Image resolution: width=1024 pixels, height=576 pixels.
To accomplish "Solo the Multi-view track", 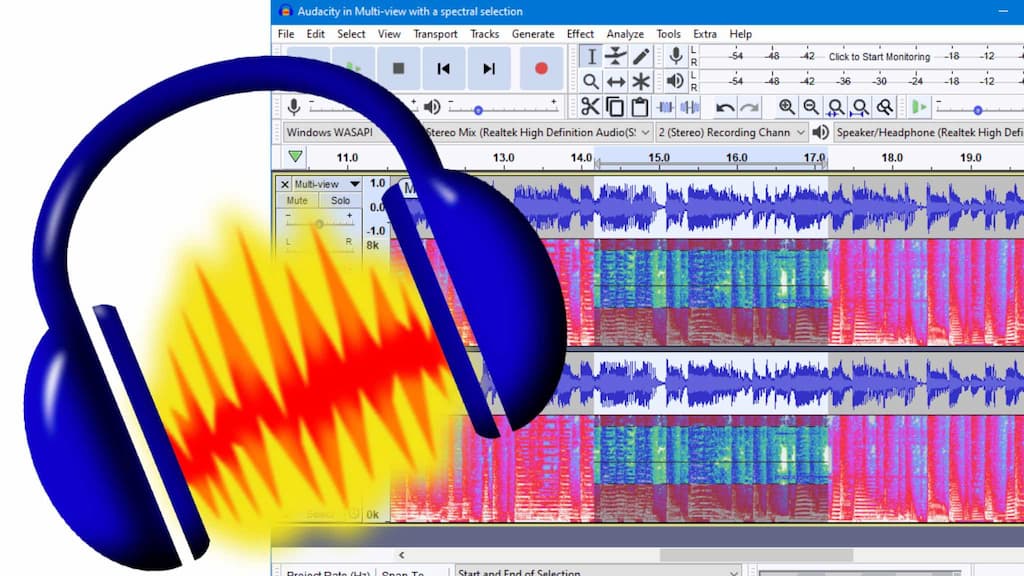I will (340, 200).
